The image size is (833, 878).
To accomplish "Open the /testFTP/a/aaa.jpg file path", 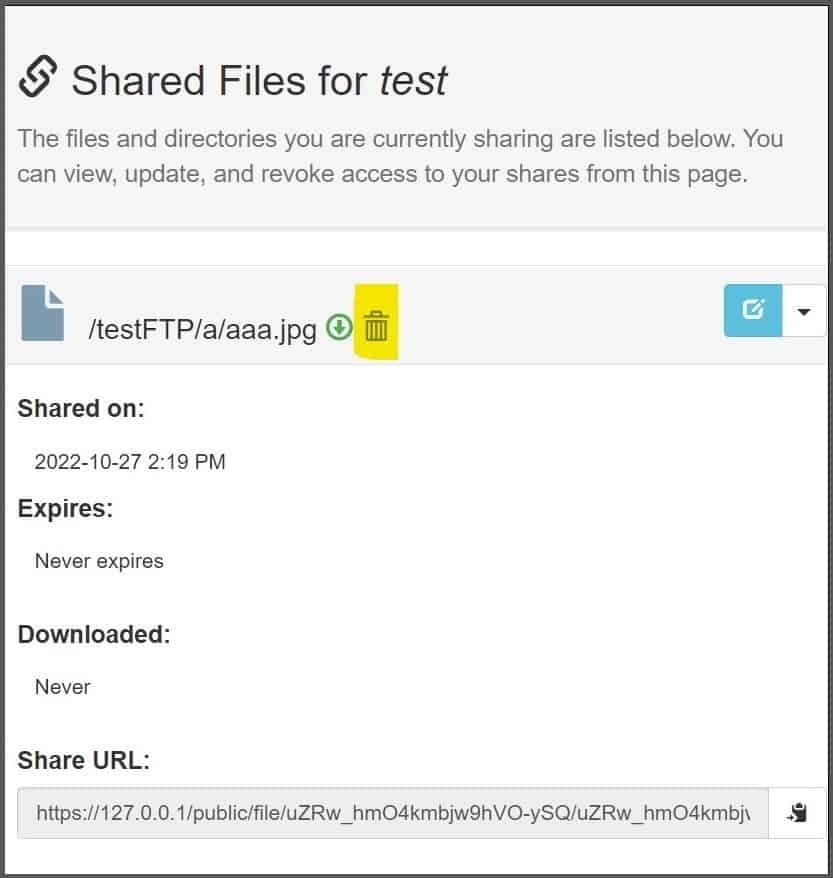I will click(202, 328).
